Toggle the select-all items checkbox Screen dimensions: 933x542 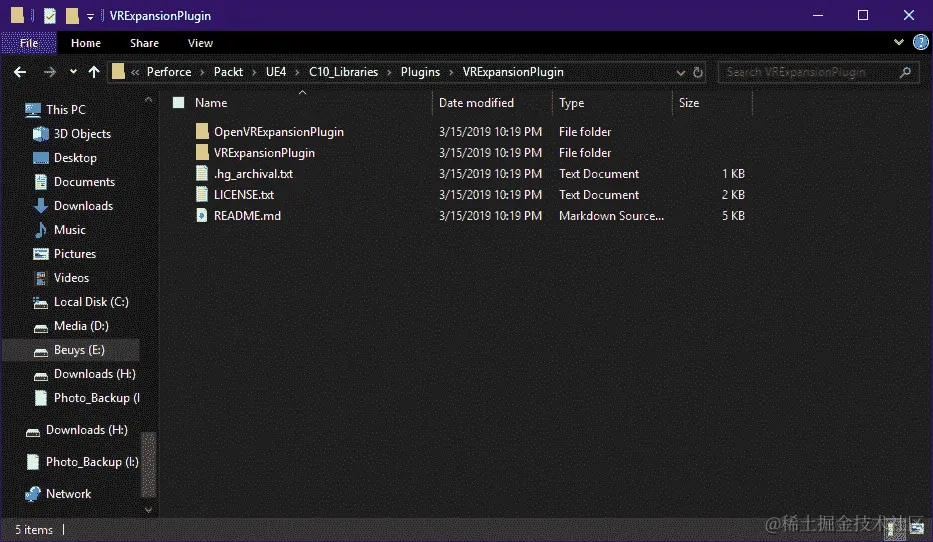click(x=179, y=102)
